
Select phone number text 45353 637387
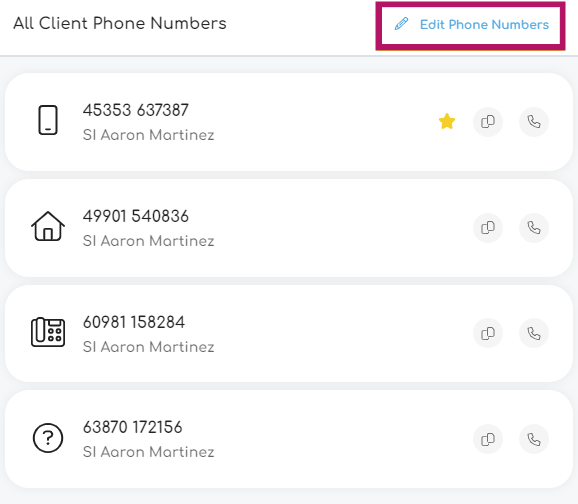tap(136, 110)
